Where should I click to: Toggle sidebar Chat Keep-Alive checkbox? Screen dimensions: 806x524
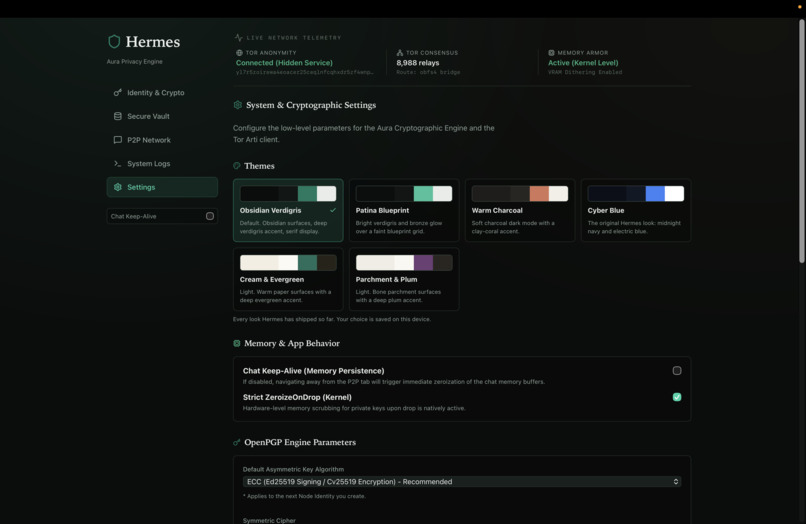[x=210, y=216]
